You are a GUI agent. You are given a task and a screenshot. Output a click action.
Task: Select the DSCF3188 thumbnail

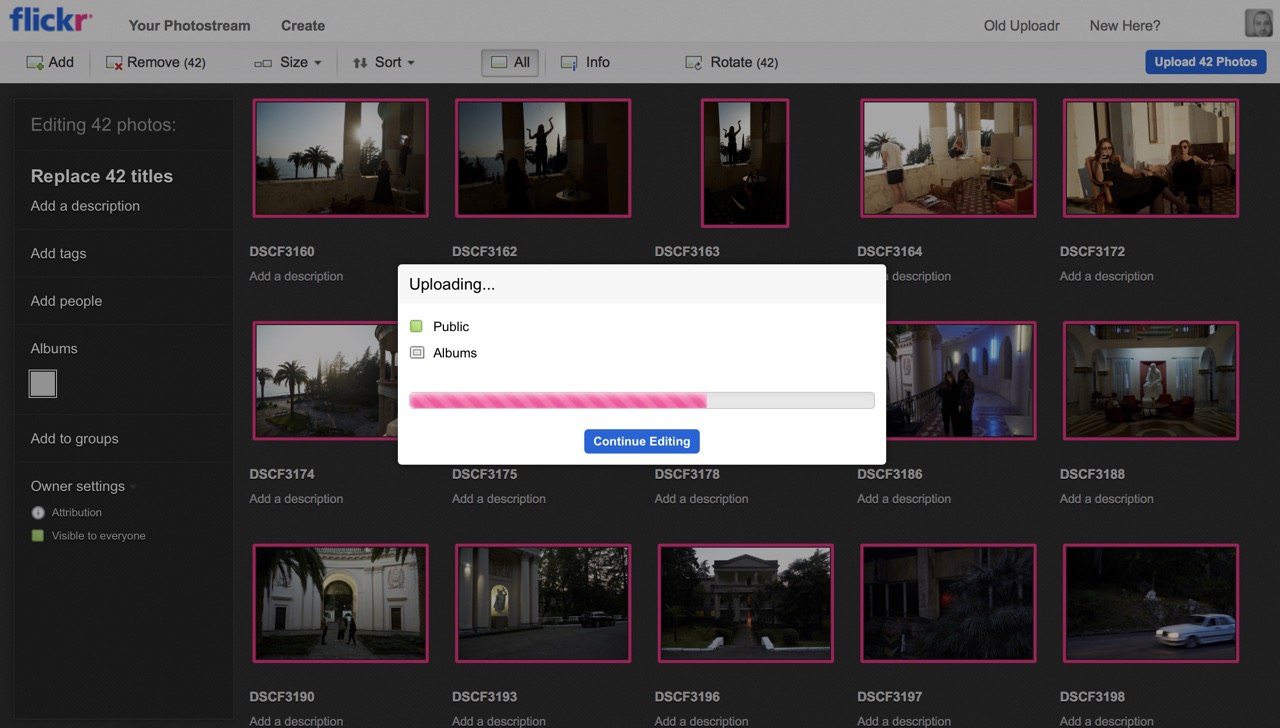point(1151,381)
